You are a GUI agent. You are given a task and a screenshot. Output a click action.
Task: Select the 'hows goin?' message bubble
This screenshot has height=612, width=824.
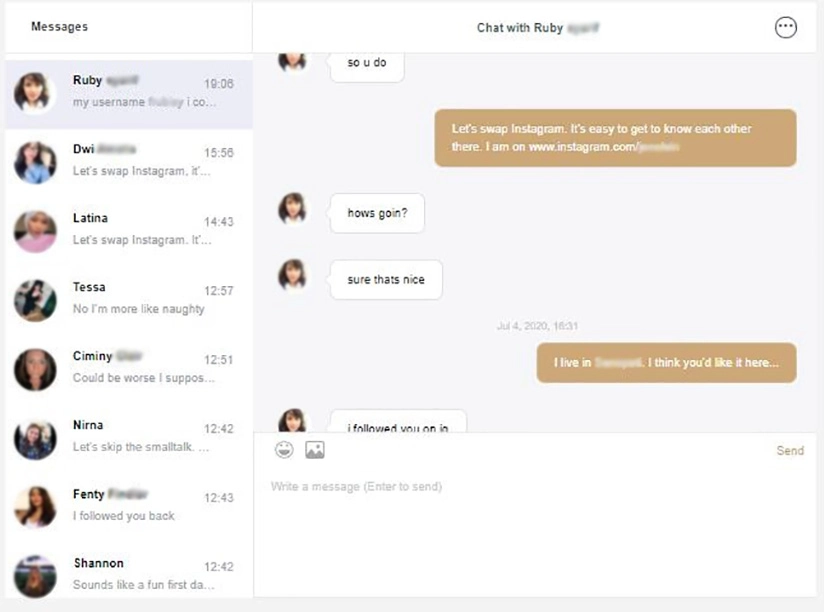tap(376, 212)
